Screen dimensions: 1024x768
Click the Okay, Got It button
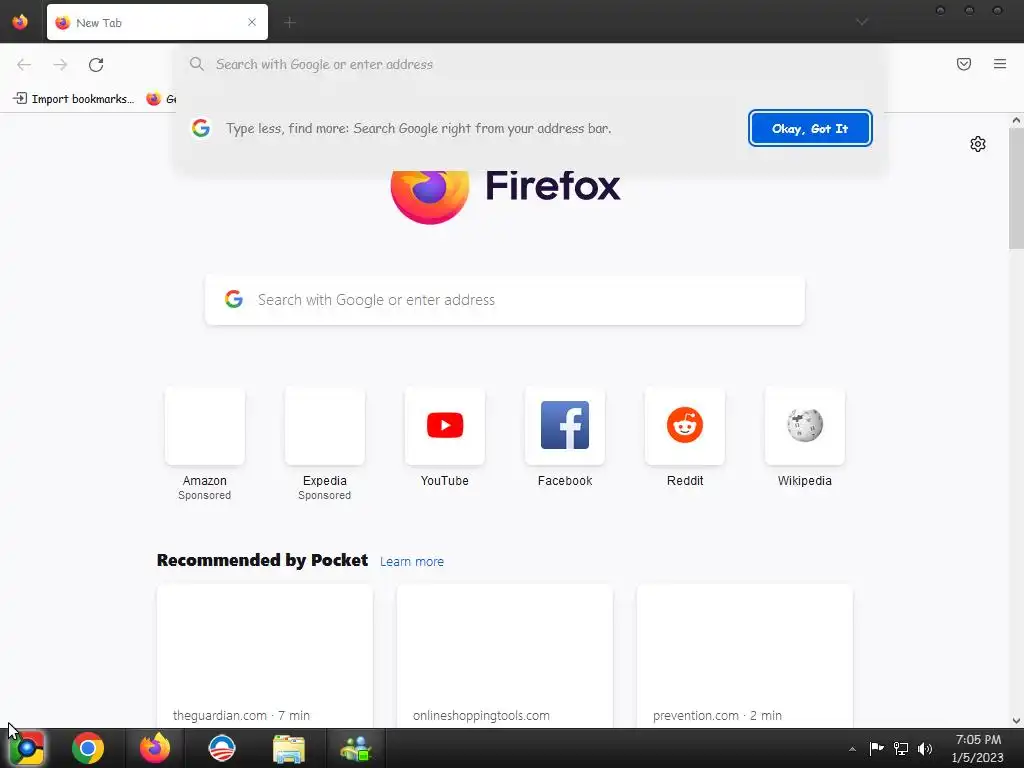[x=810, y=128]
